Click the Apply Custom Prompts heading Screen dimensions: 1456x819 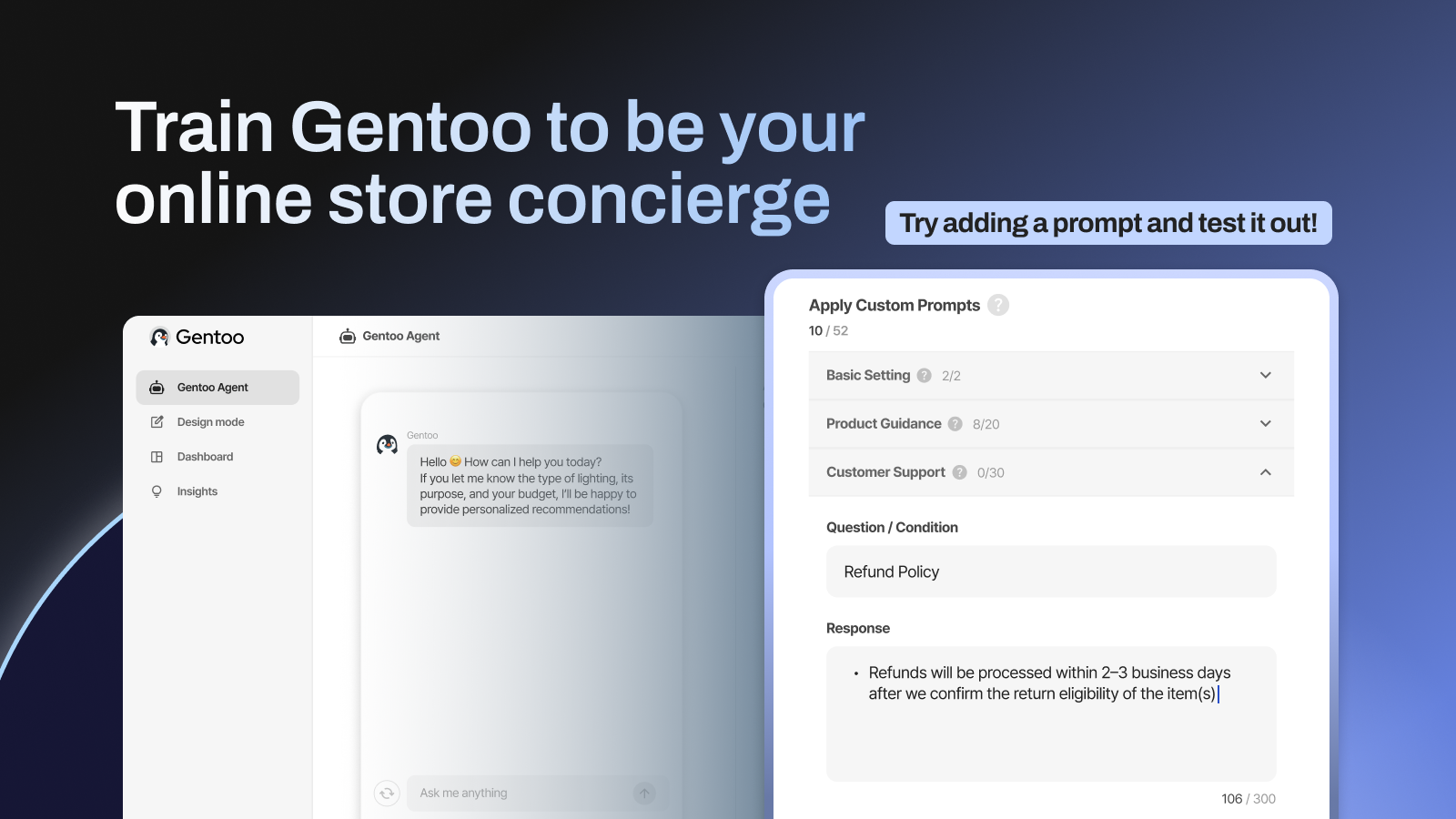tap(895, 306)
